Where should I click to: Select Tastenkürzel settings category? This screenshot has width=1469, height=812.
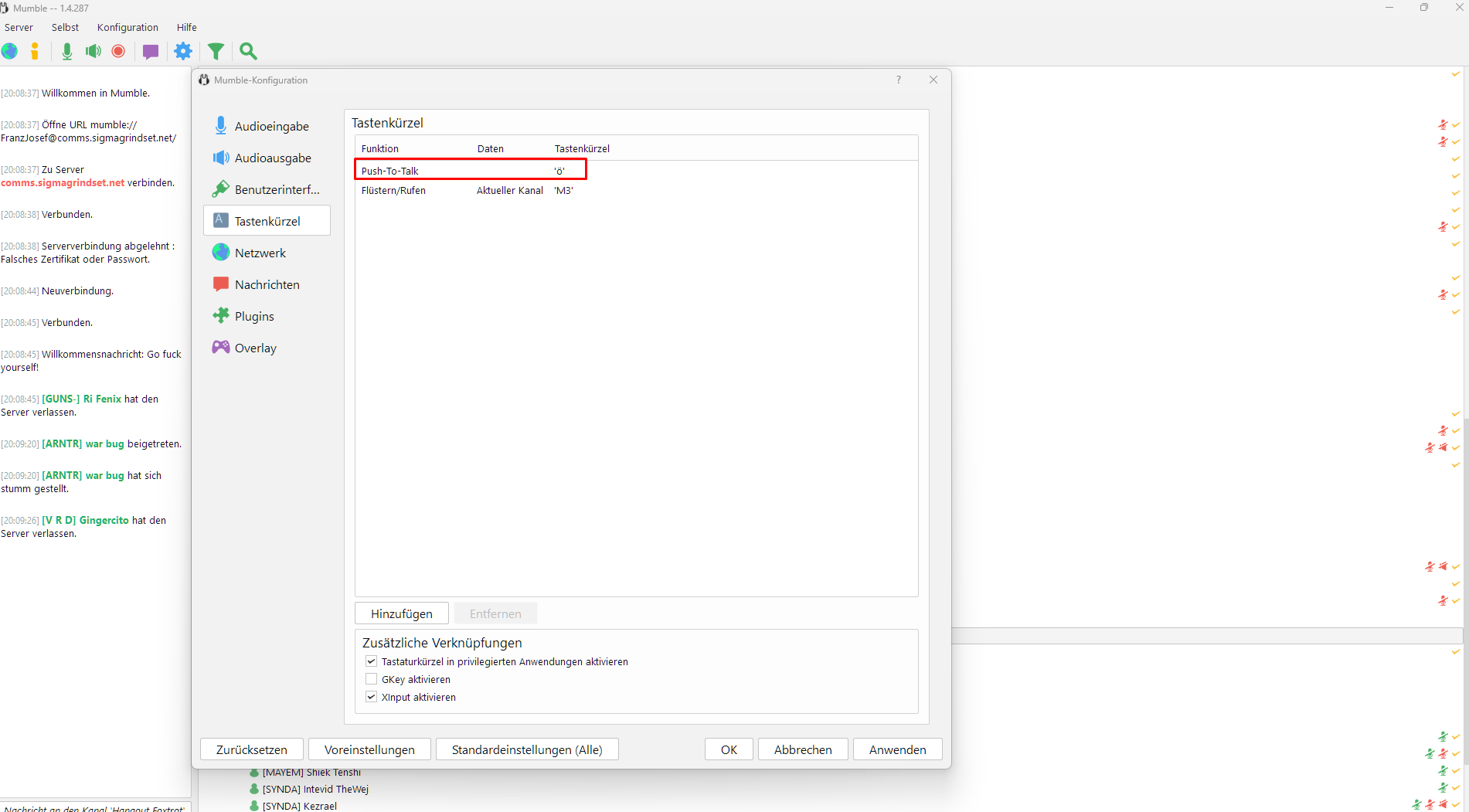[267, 221]
